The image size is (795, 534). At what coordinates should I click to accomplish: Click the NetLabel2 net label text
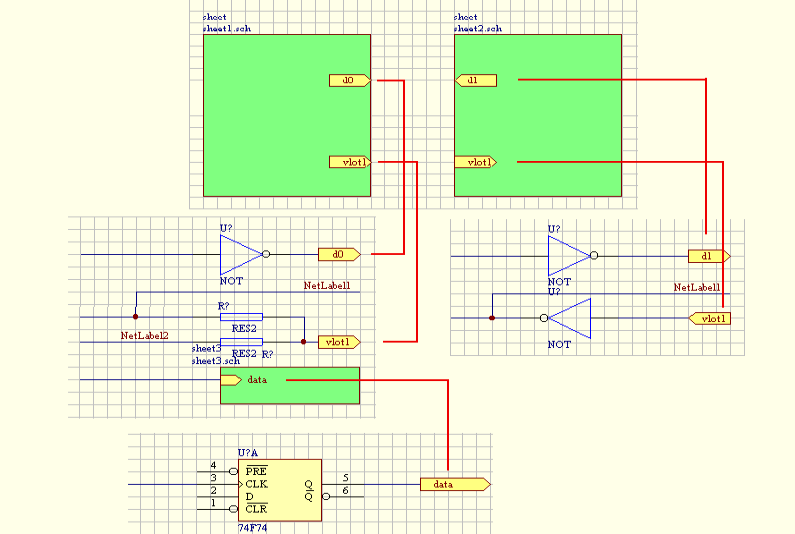pyautogui.click(x=145, y=335)
